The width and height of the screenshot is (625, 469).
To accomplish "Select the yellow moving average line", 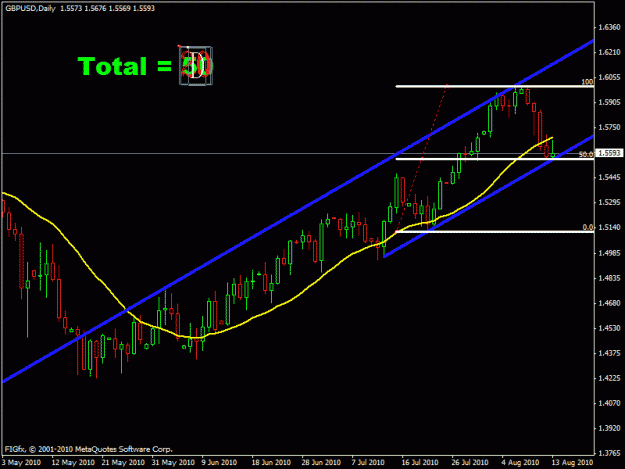I will tap(277, 306).
